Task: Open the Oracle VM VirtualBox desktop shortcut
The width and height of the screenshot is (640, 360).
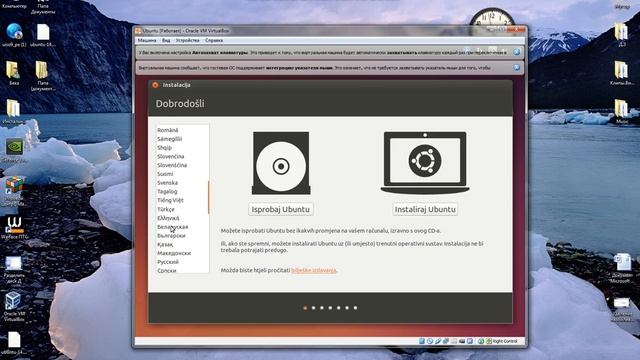Action: point(13,305)
